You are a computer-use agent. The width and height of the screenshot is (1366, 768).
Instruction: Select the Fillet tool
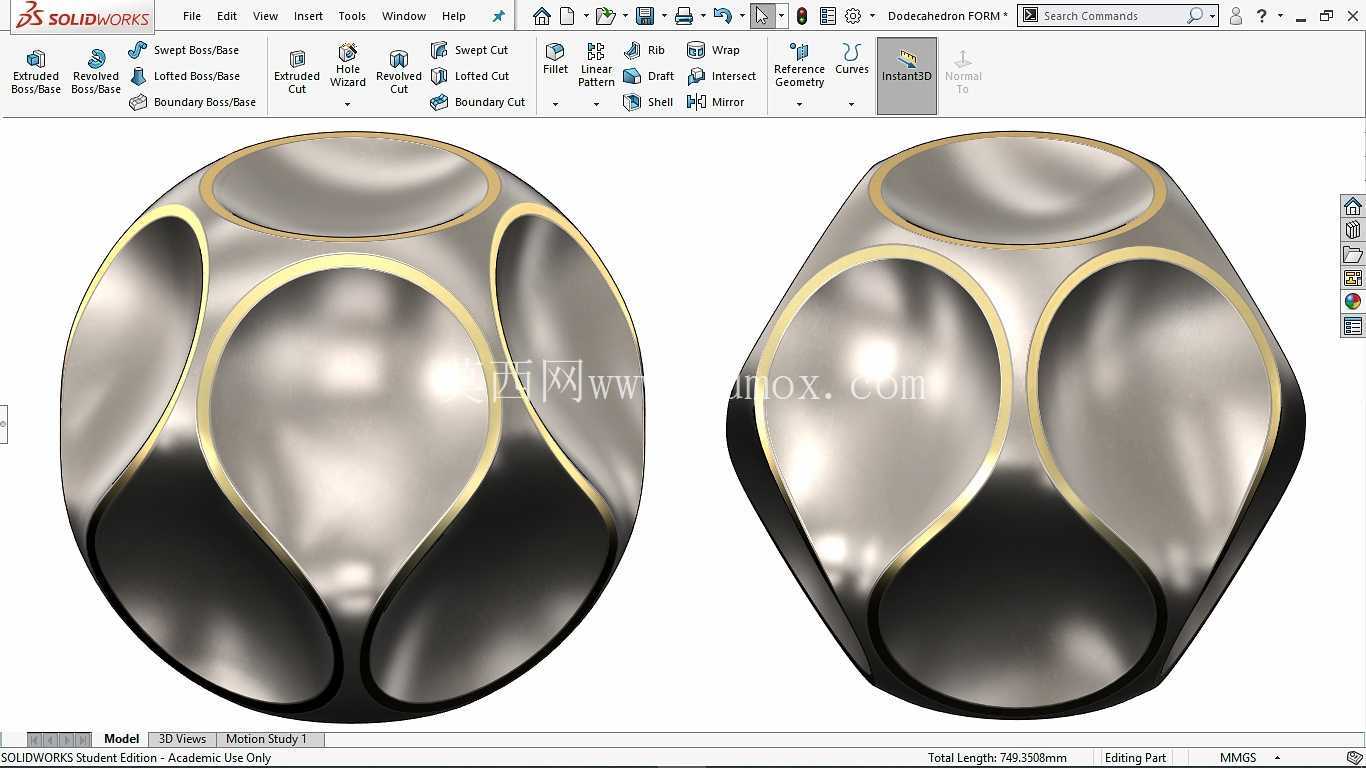555,59
